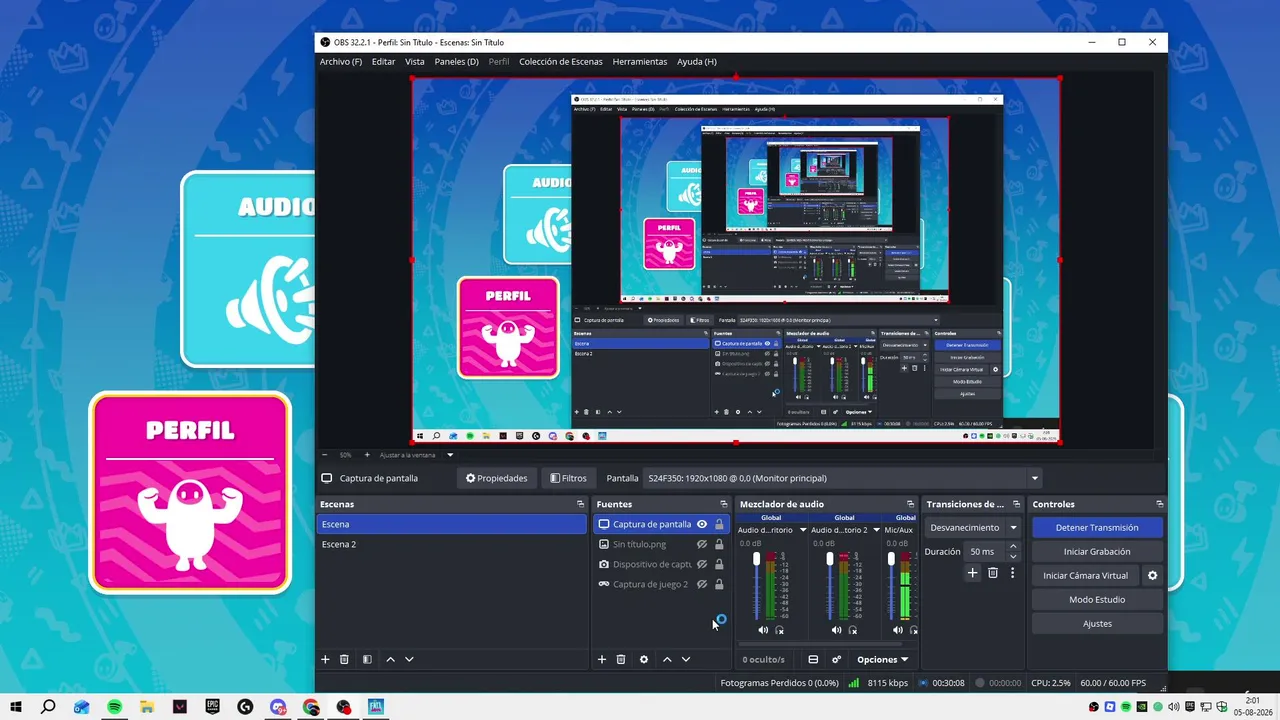Undock the Escenas panel

[580, 504]
